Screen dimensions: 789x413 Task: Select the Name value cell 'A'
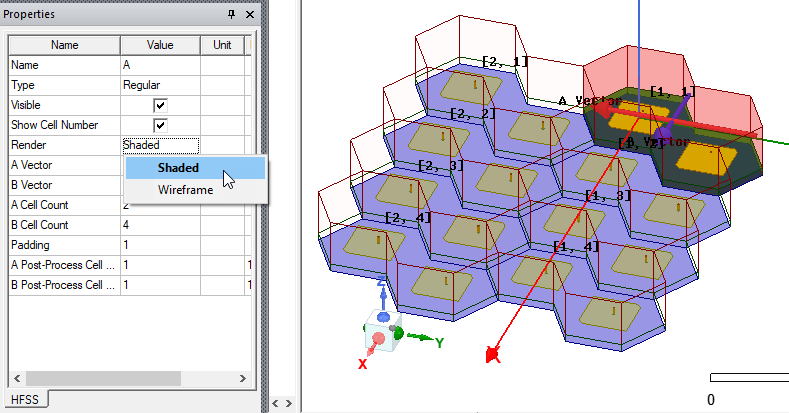(161, 65)
